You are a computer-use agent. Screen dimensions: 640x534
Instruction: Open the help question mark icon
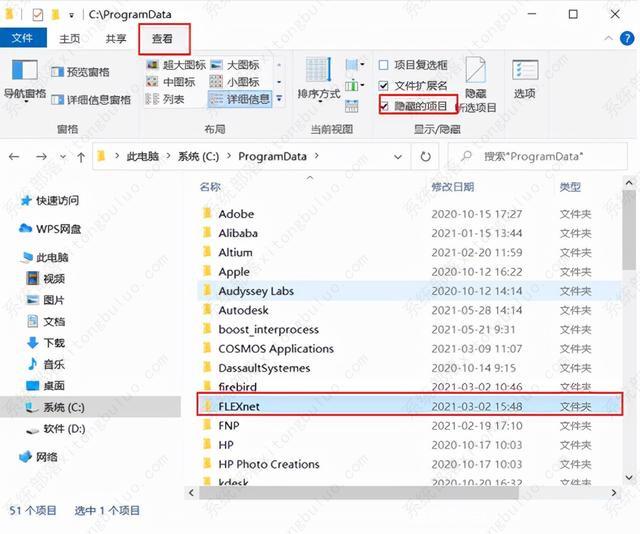[x=627, y=38]
